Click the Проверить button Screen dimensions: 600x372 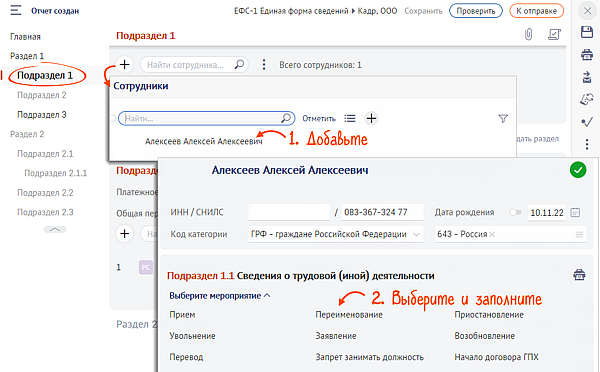tap(476, 11)
